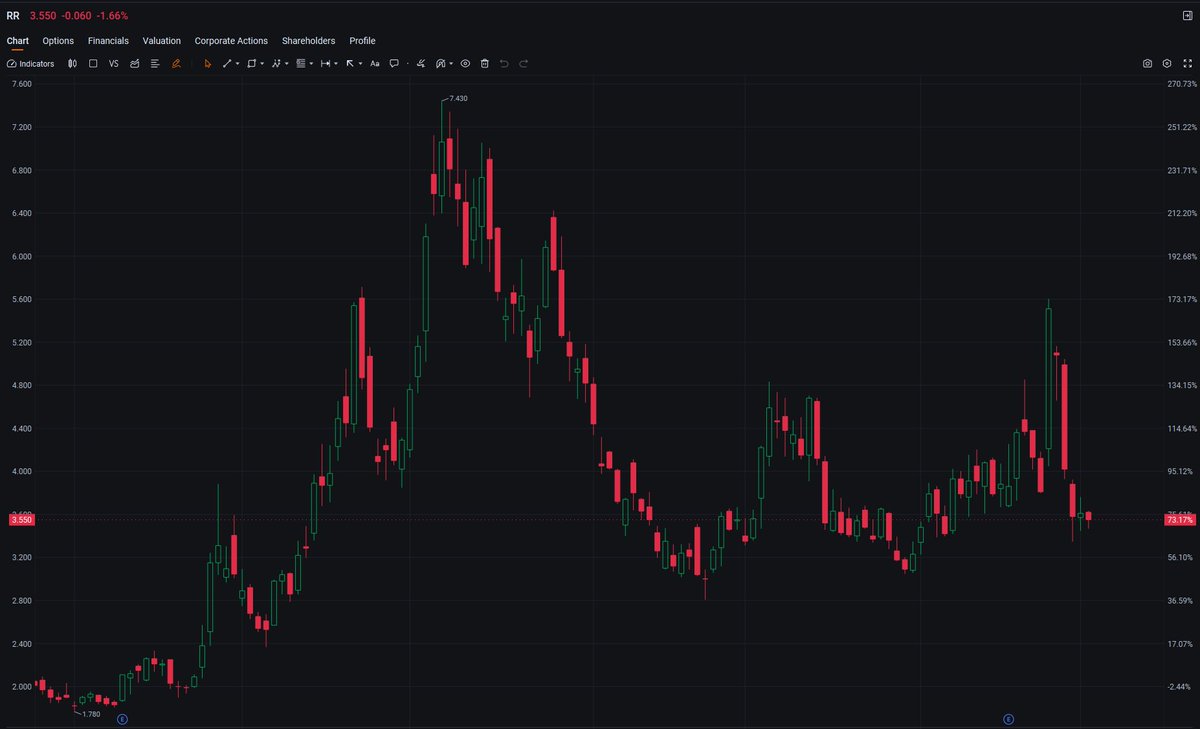
Task: Expand the Fibonacci levels dropdown arrow
Action: point(311,63)
